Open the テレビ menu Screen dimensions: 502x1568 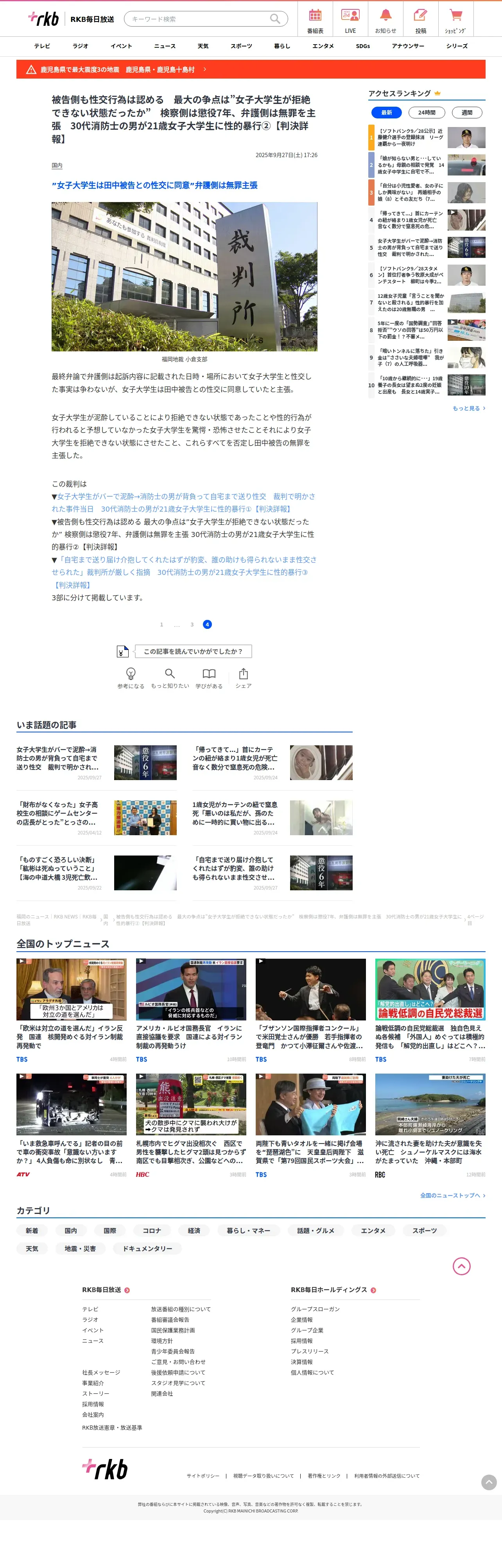[x=42, y=46]
